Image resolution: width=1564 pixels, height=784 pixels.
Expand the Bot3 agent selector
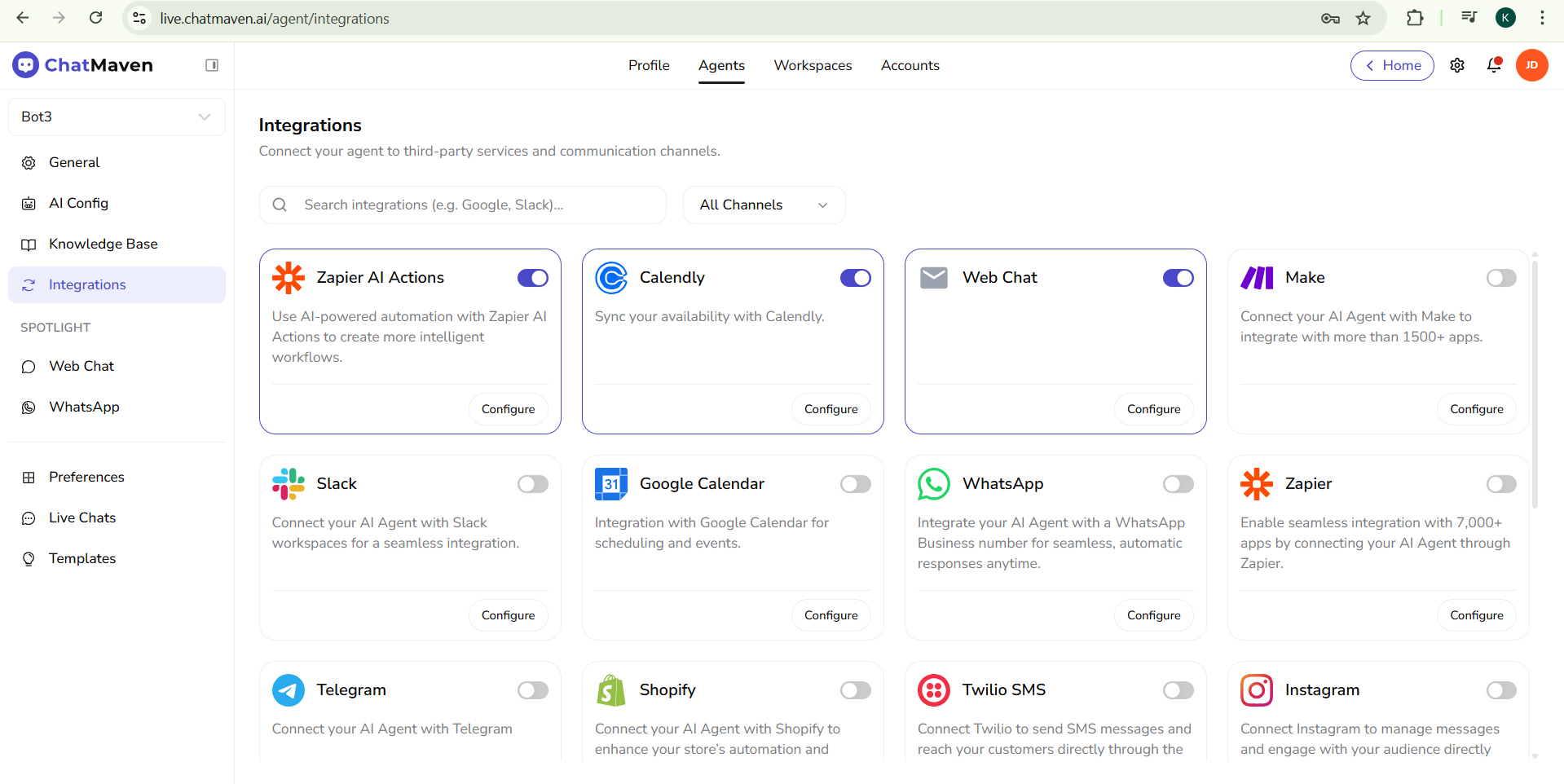[117, 117]
